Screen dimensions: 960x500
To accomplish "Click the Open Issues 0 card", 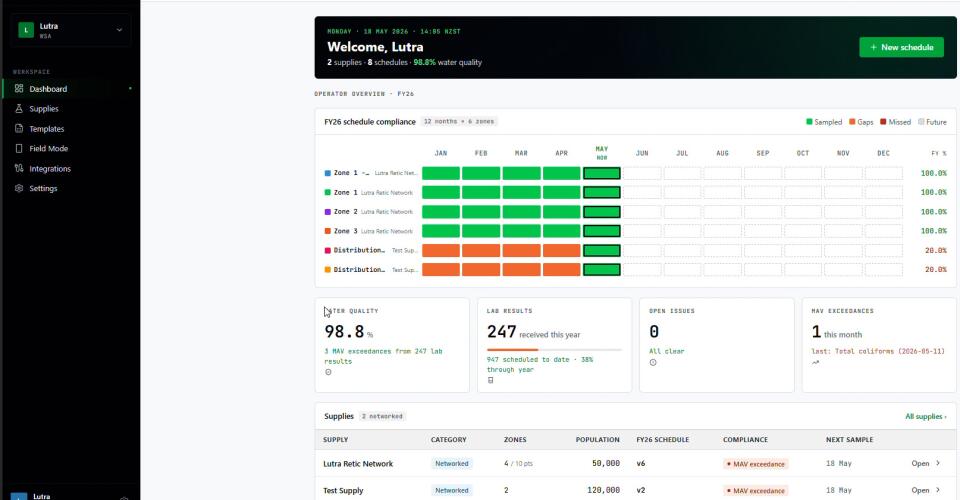I will click(716, 345).
